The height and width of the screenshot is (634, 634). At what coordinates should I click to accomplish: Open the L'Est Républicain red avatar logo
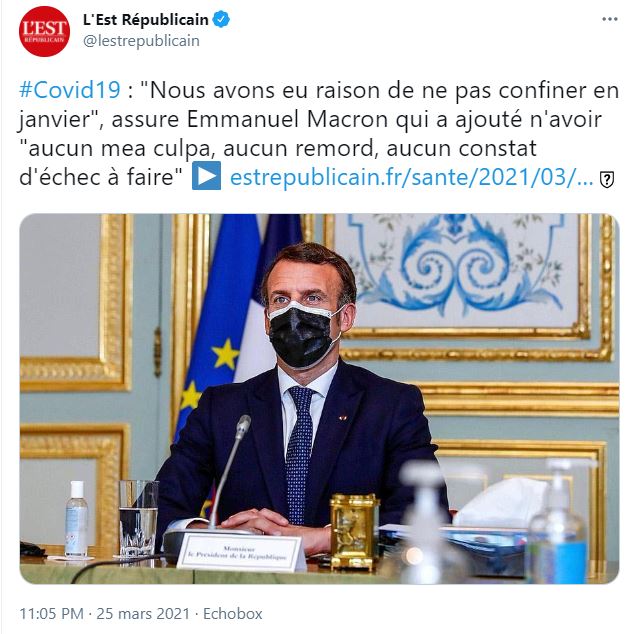click(x=44, y=31)
